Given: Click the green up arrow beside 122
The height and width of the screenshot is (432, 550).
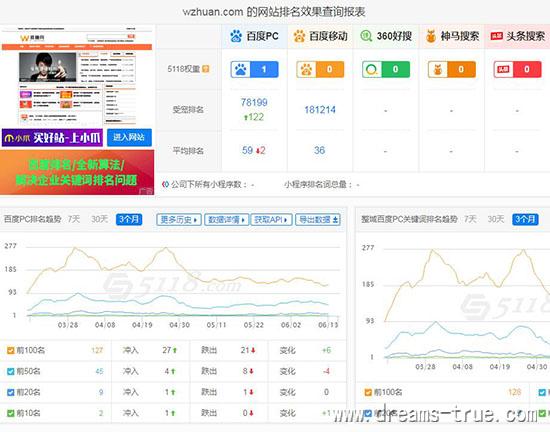Looking at the screenshot, I should tap(246, 117).
